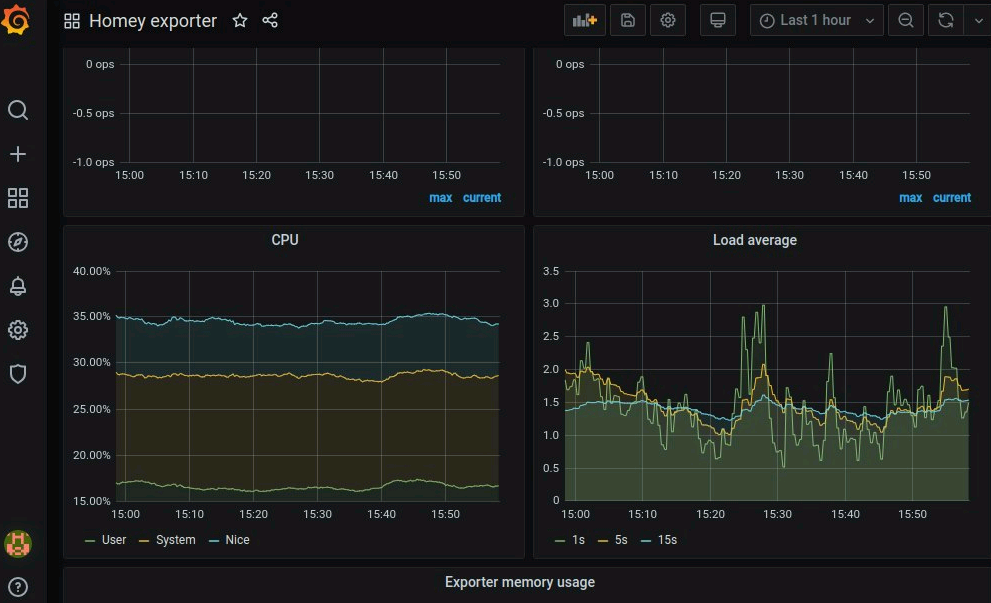Cycle view mode with monitor icon
The image size is (991, 603).
[717, 20]
